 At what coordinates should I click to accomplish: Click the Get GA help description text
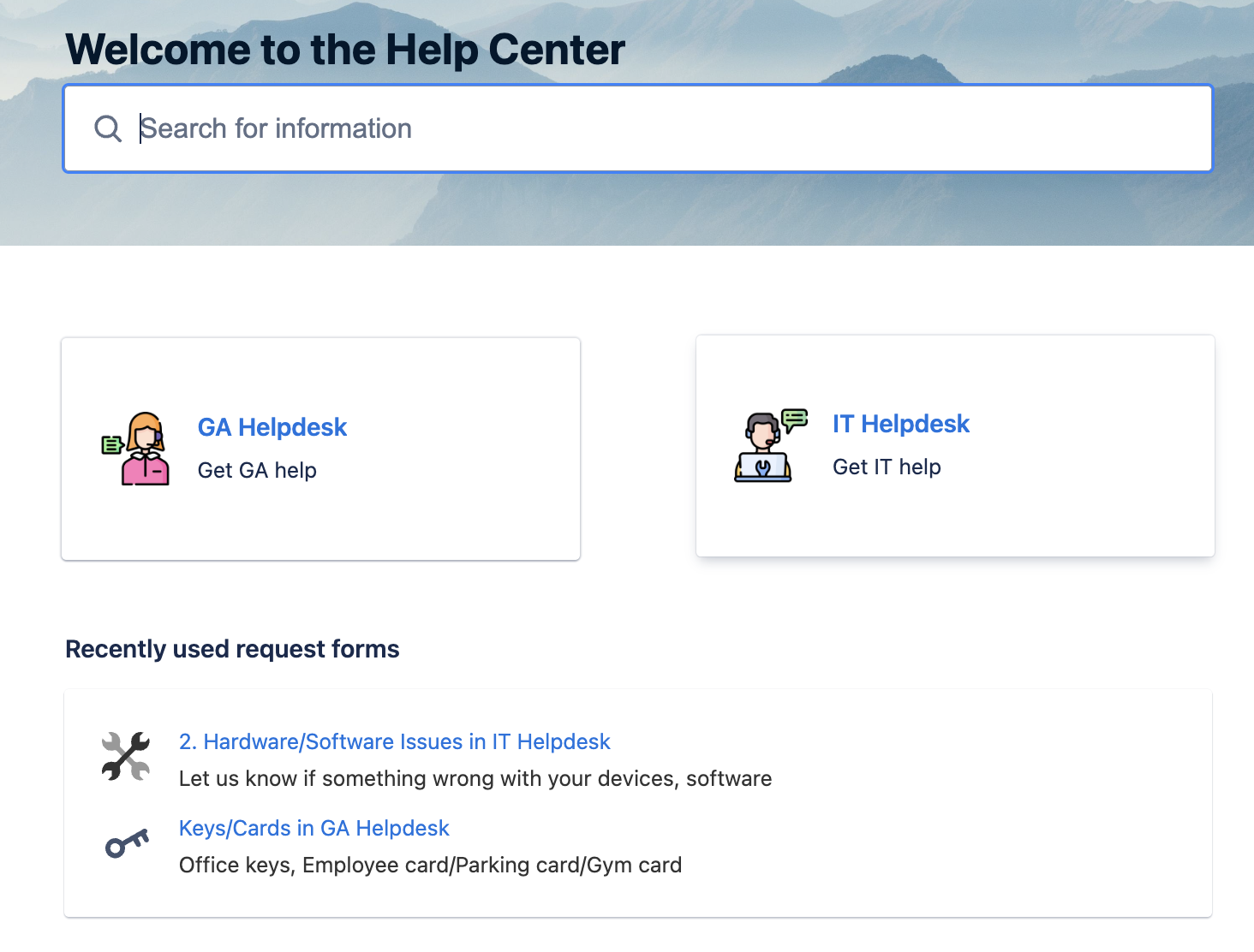pyautogui.click(x=257, y=470)
